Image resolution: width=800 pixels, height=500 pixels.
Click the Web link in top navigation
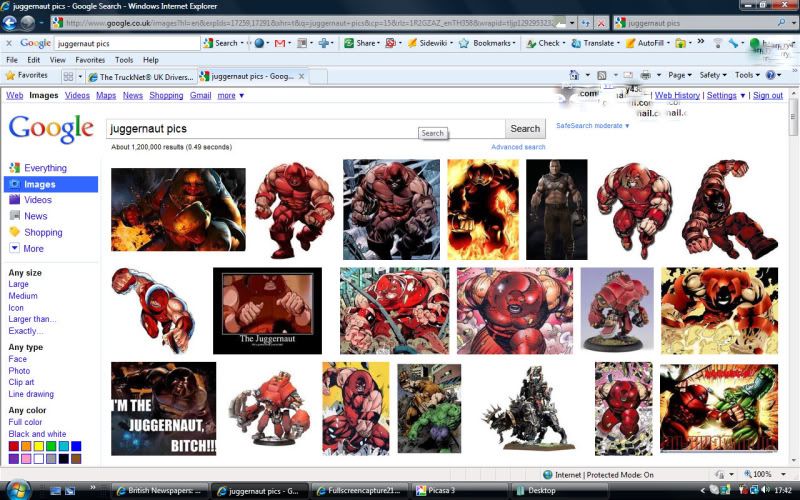14,95
